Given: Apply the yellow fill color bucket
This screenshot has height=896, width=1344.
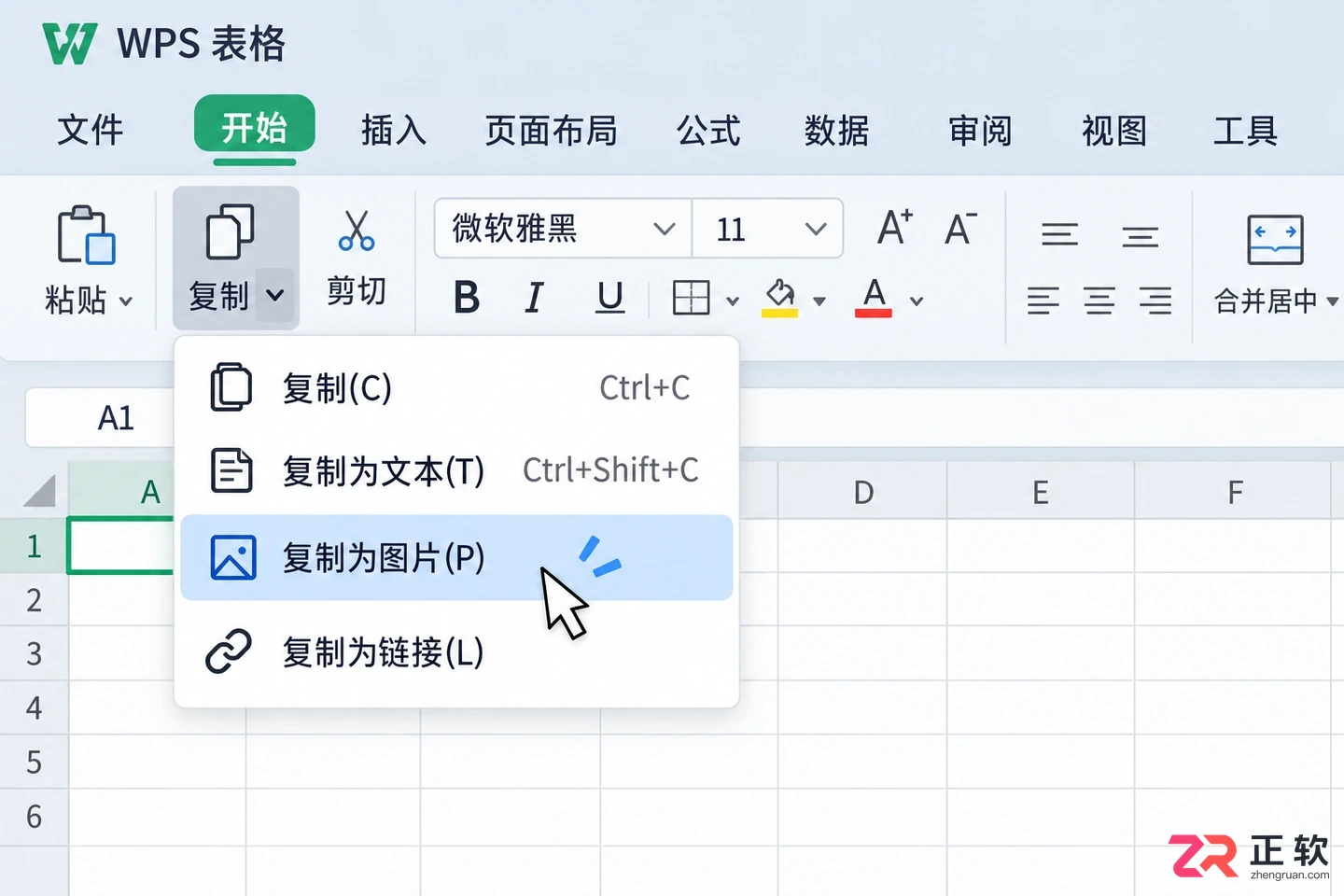Looking at the screenshot, I should pos(780,299).
